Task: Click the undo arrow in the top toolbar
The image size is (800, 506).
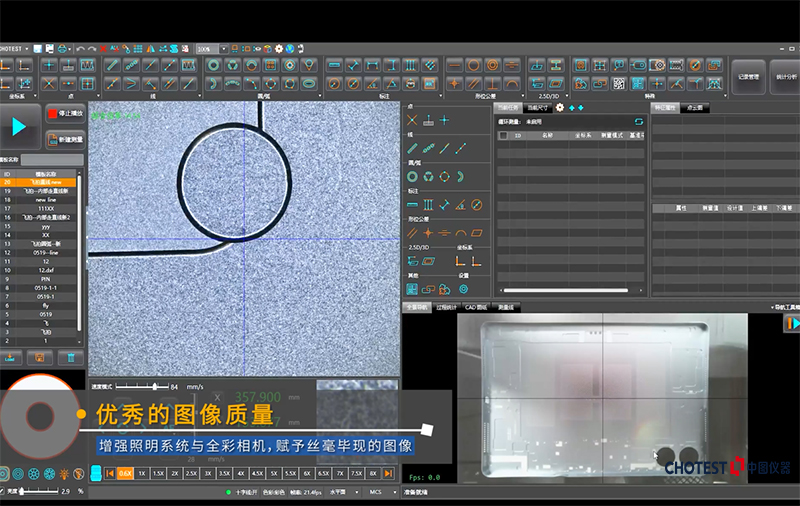Action: [80, 49]
